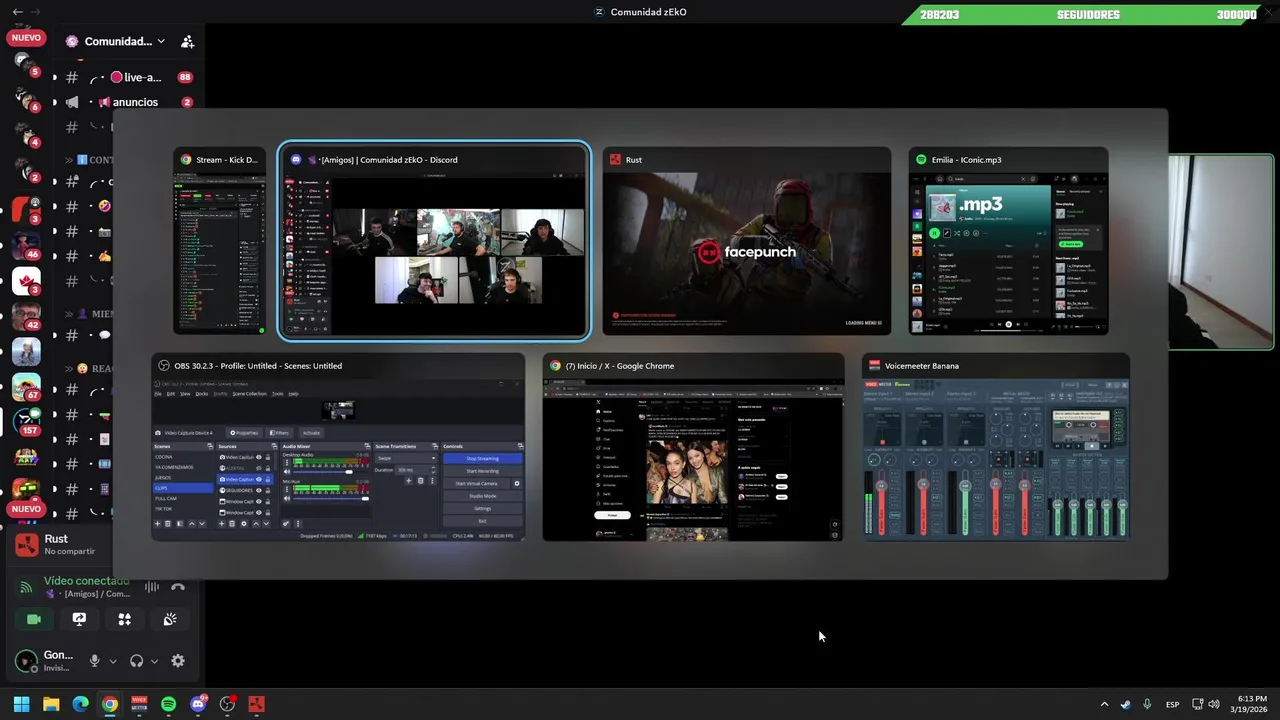The width and height of the screenshot is (1280, 720).
Task: Click the microphone tray icon
Action: pyautogui.click(x=1147, y=704)
